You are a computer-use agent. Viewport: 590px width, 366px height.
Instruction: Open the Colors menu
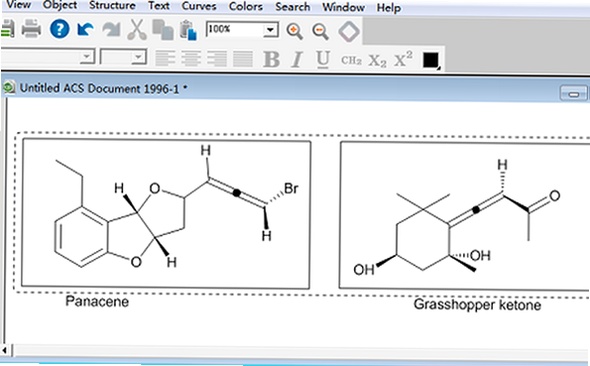(x=246, y=6)
